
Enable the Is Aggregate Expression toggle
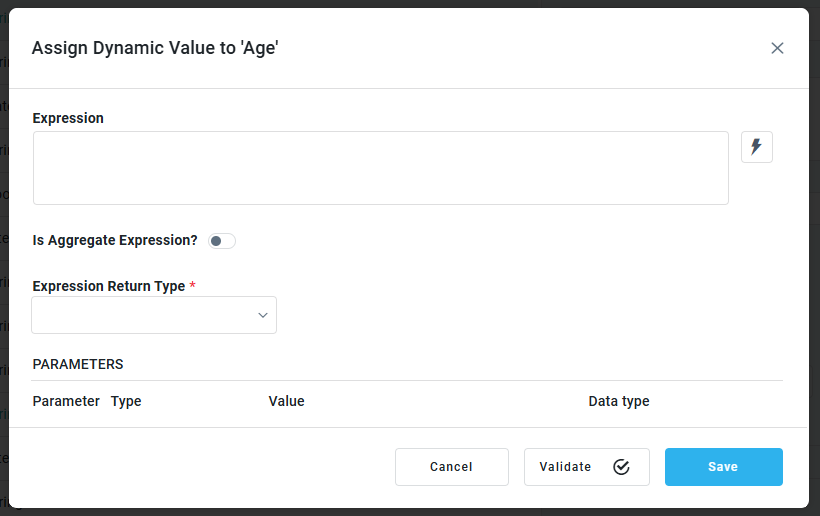coord(222,241)
